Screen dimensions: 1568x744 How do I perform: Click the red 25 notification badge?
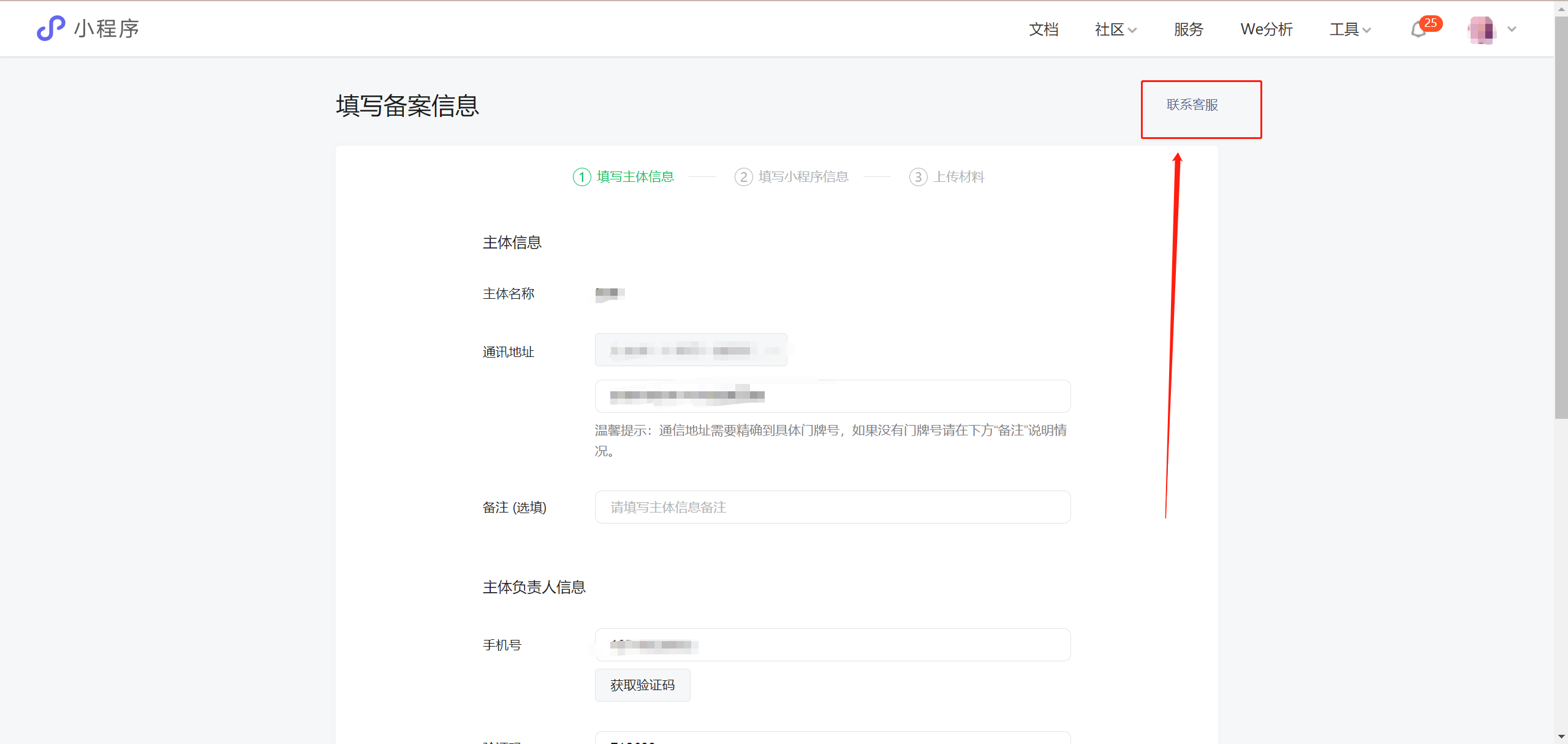(x=1431, y=23)
